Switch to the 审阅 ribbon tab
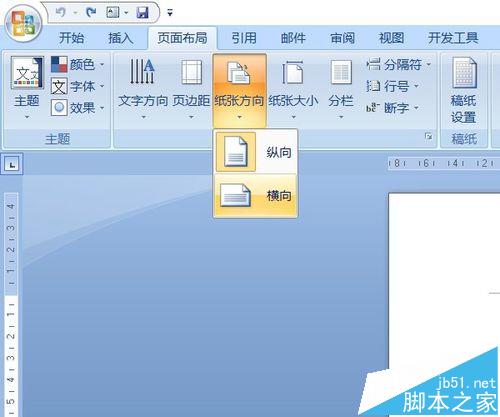 click(342, 38)
